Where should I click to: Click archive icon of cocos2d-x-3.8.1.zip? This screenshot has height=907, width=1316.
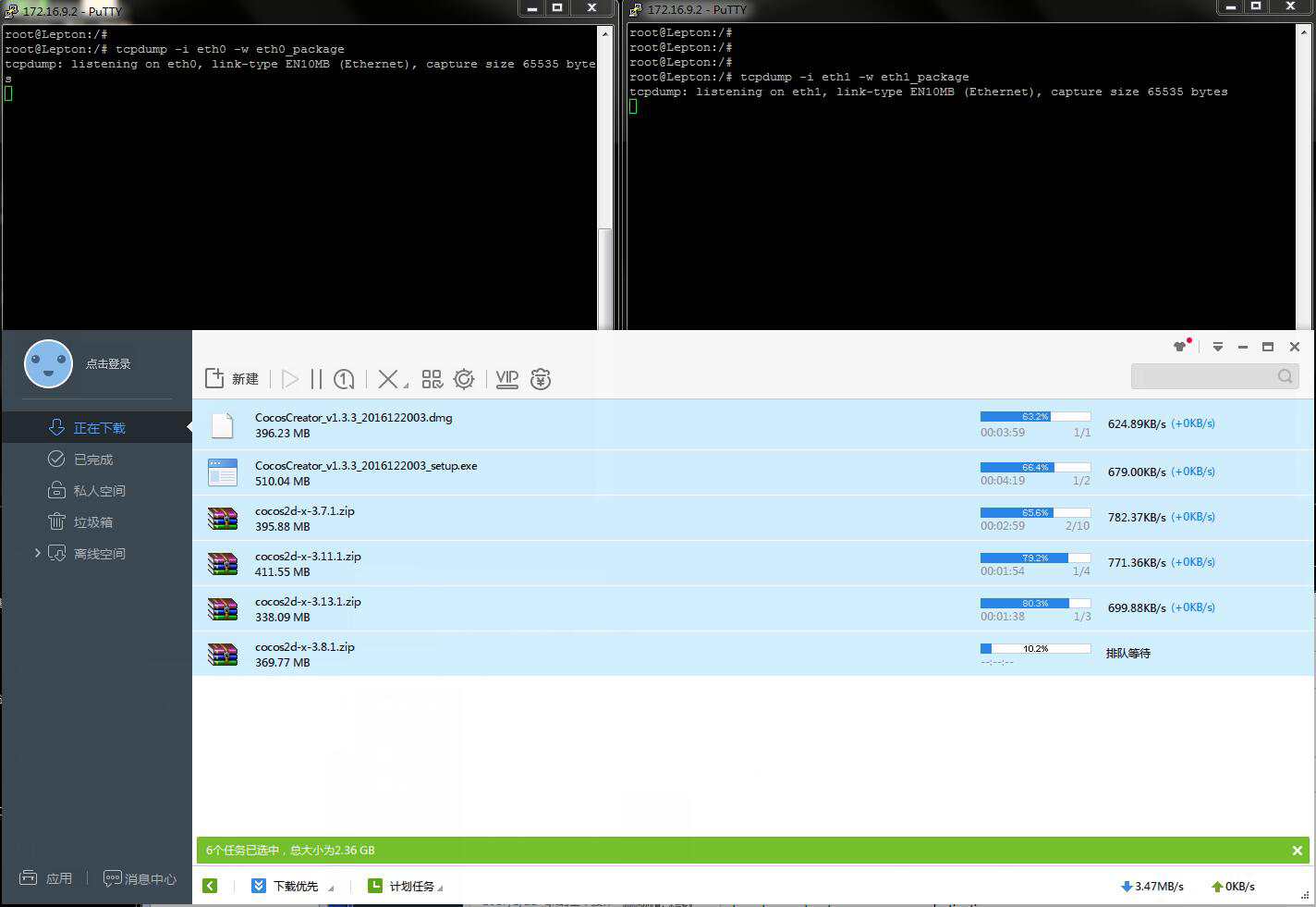point(223,654)
